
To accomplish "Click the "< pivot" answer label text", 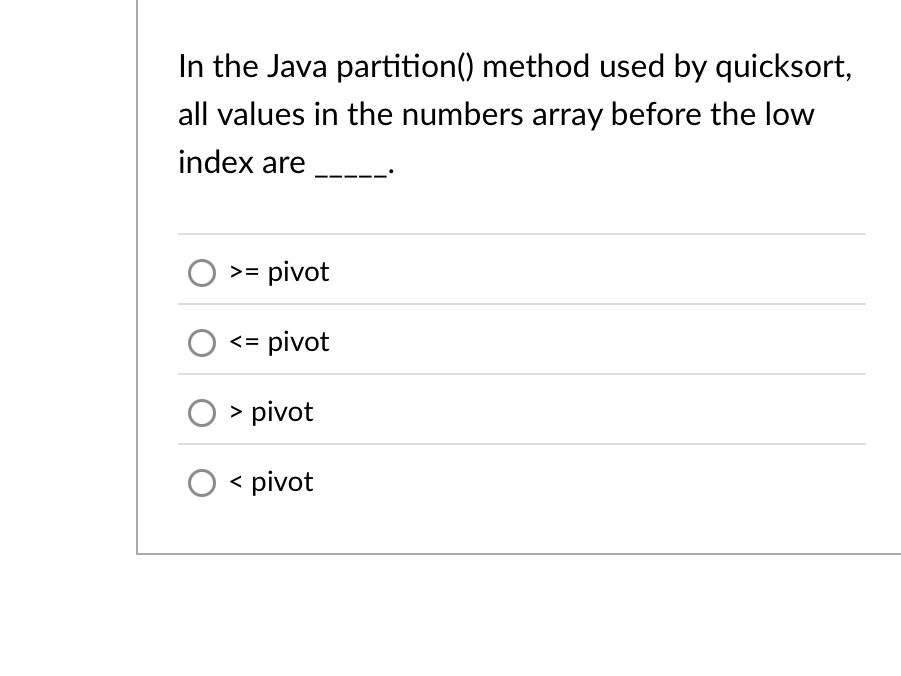I will pyautogui.click(x=271, y=482).
